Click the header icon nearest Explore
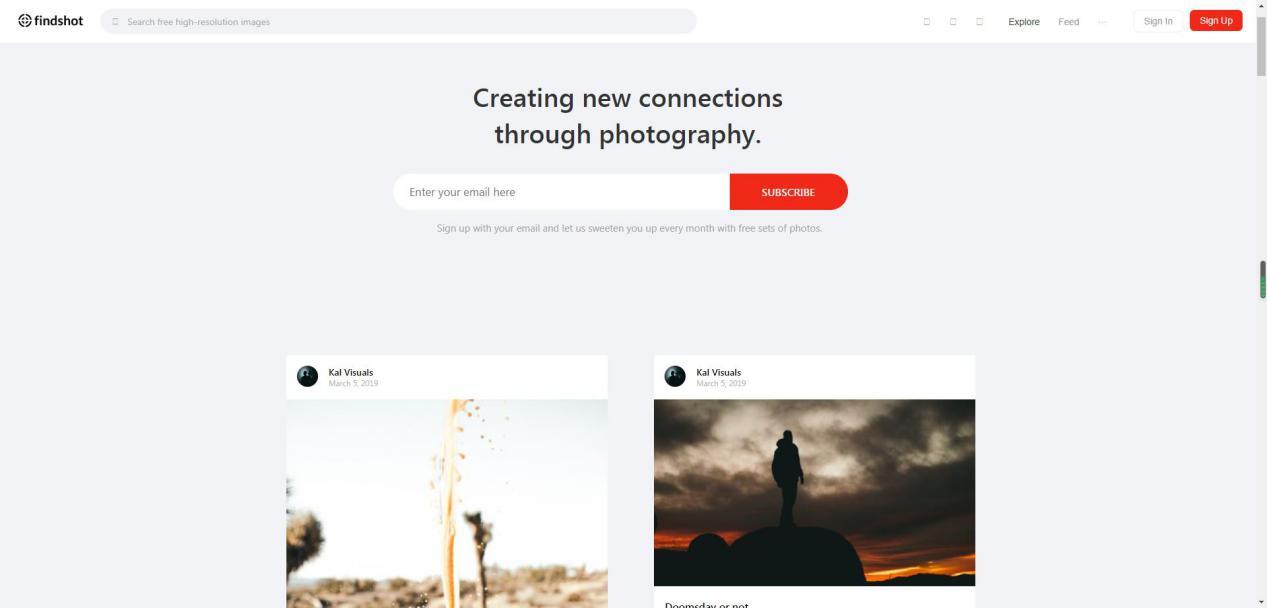 pos(979,21)
